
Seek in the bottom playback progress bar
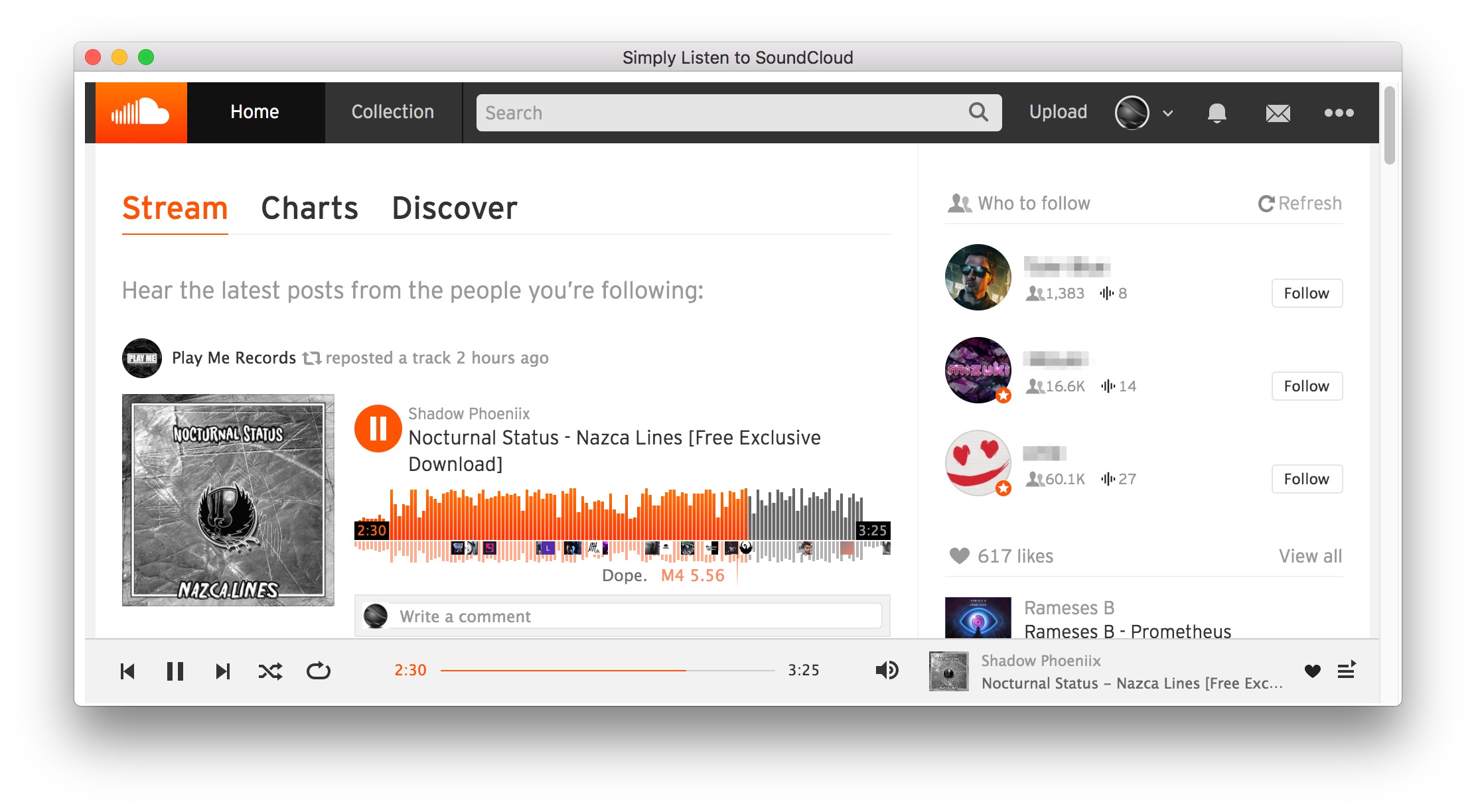click(607, 671)
